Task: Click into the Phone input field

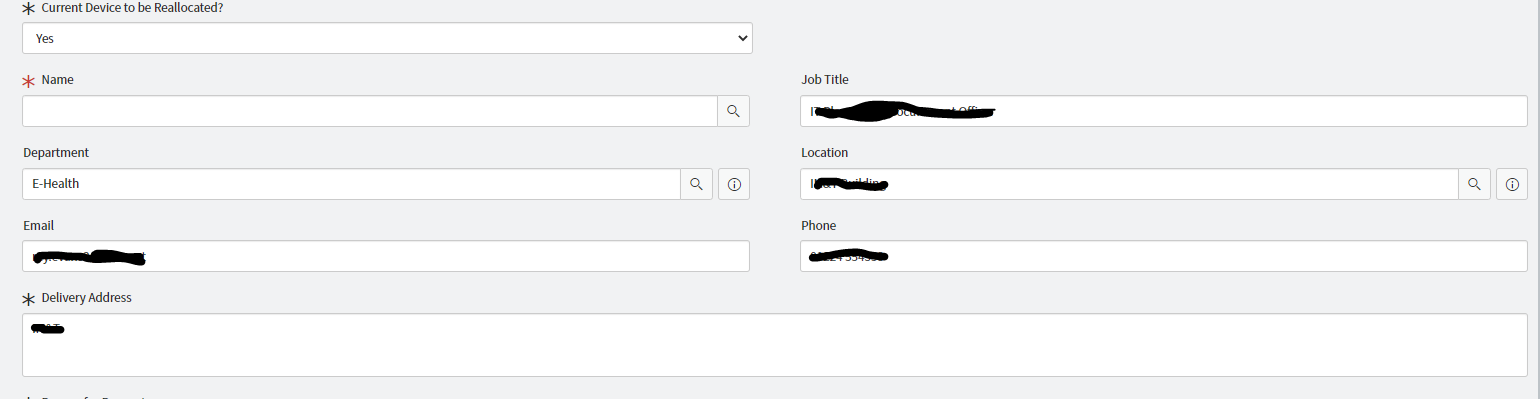Action: coord(1164,256)
